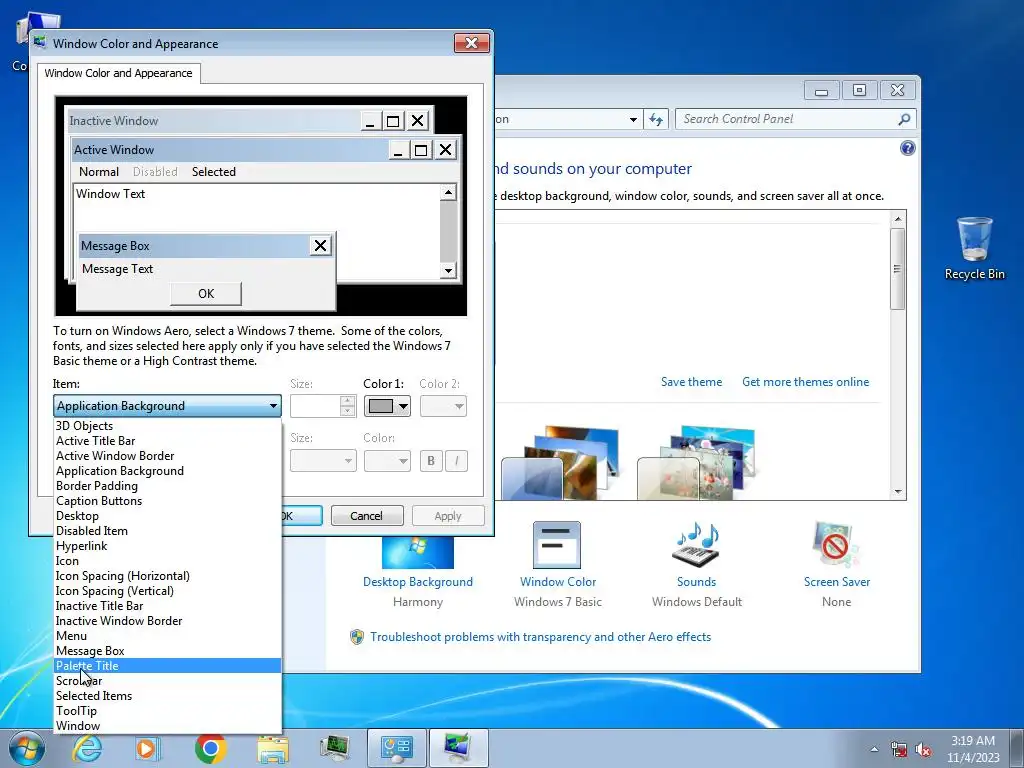Open Control Panel help question icon

(908, 148)
